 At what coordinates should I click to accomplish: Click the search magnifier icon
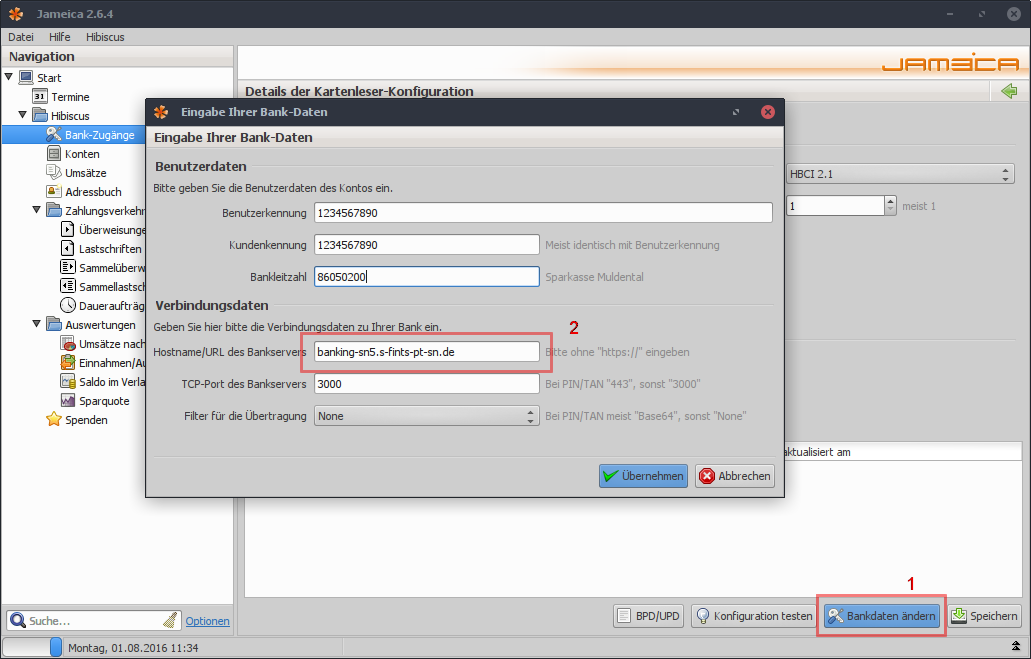[18, 620]
